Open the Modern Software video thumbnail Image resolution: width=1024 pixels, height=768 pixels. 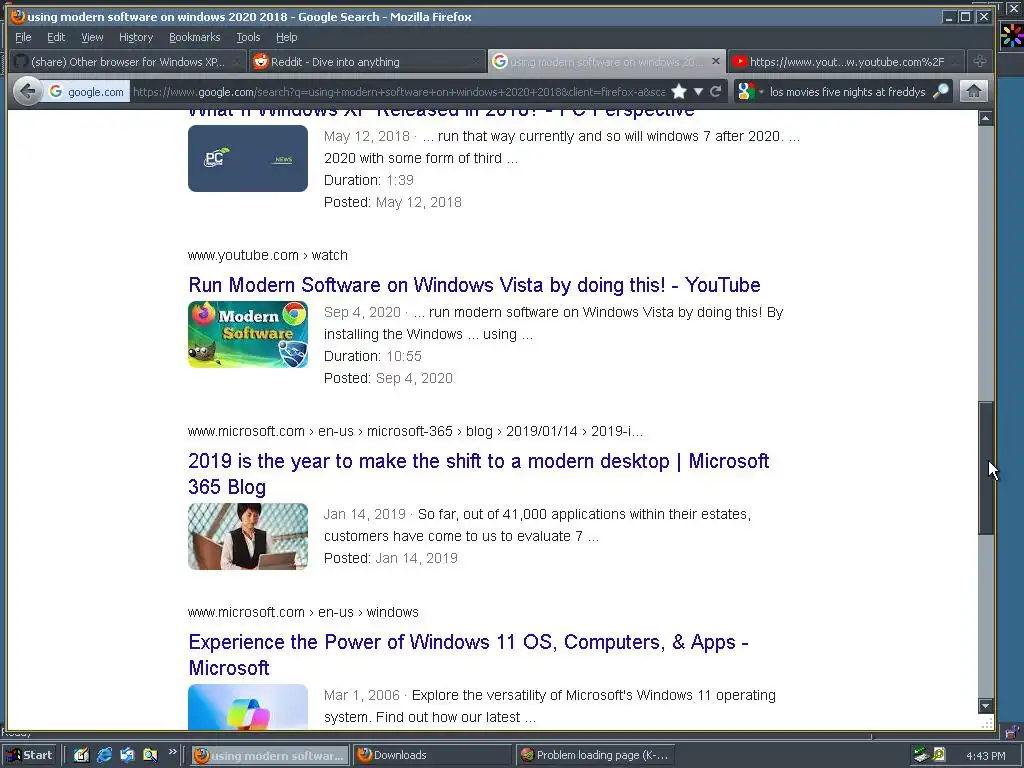248,334
